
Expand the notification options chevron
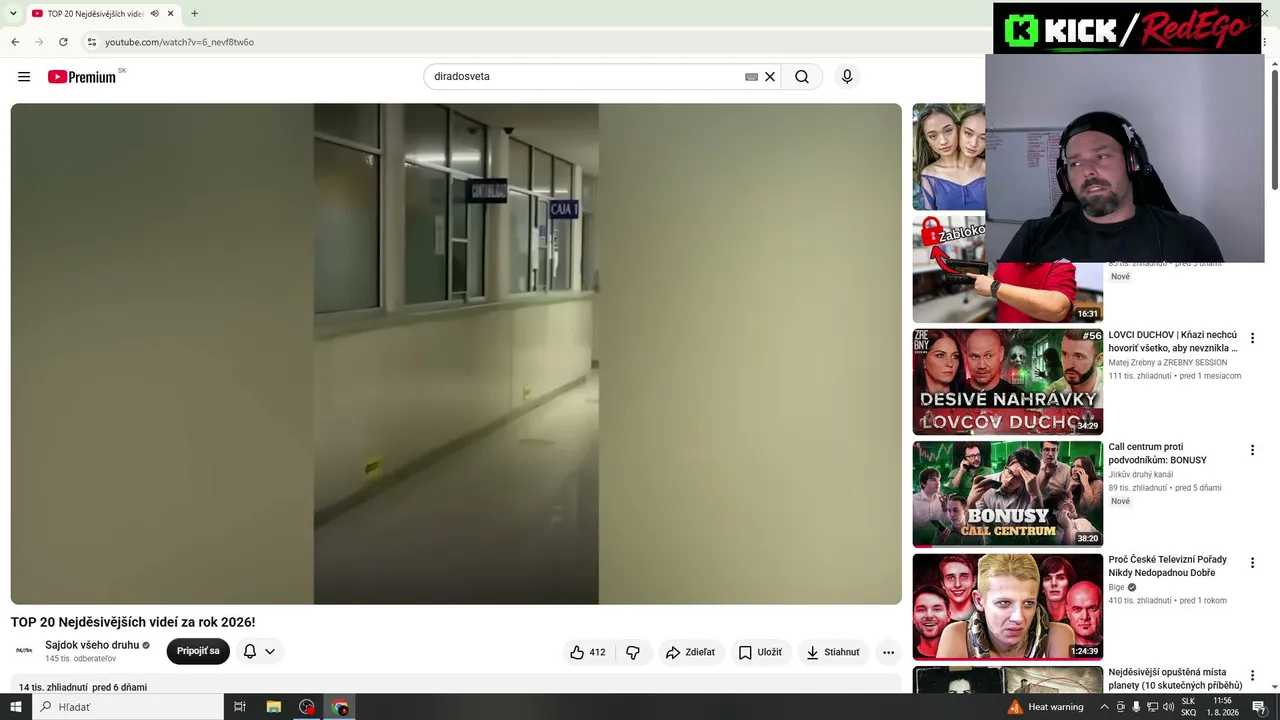[x=270, y=652]
